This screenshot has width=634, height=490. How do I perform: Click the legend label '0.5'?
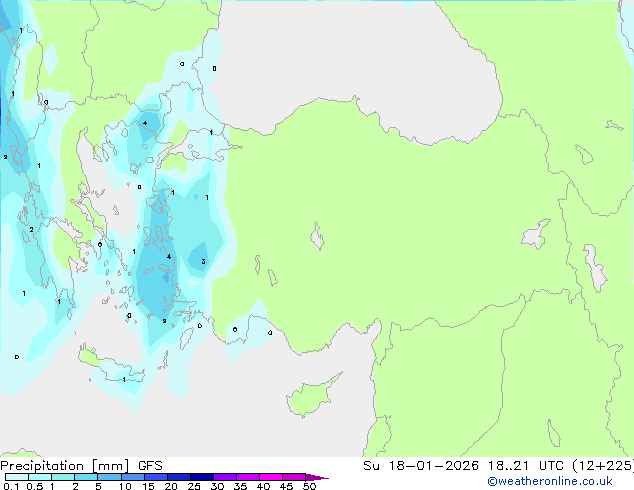click(35, 486)
